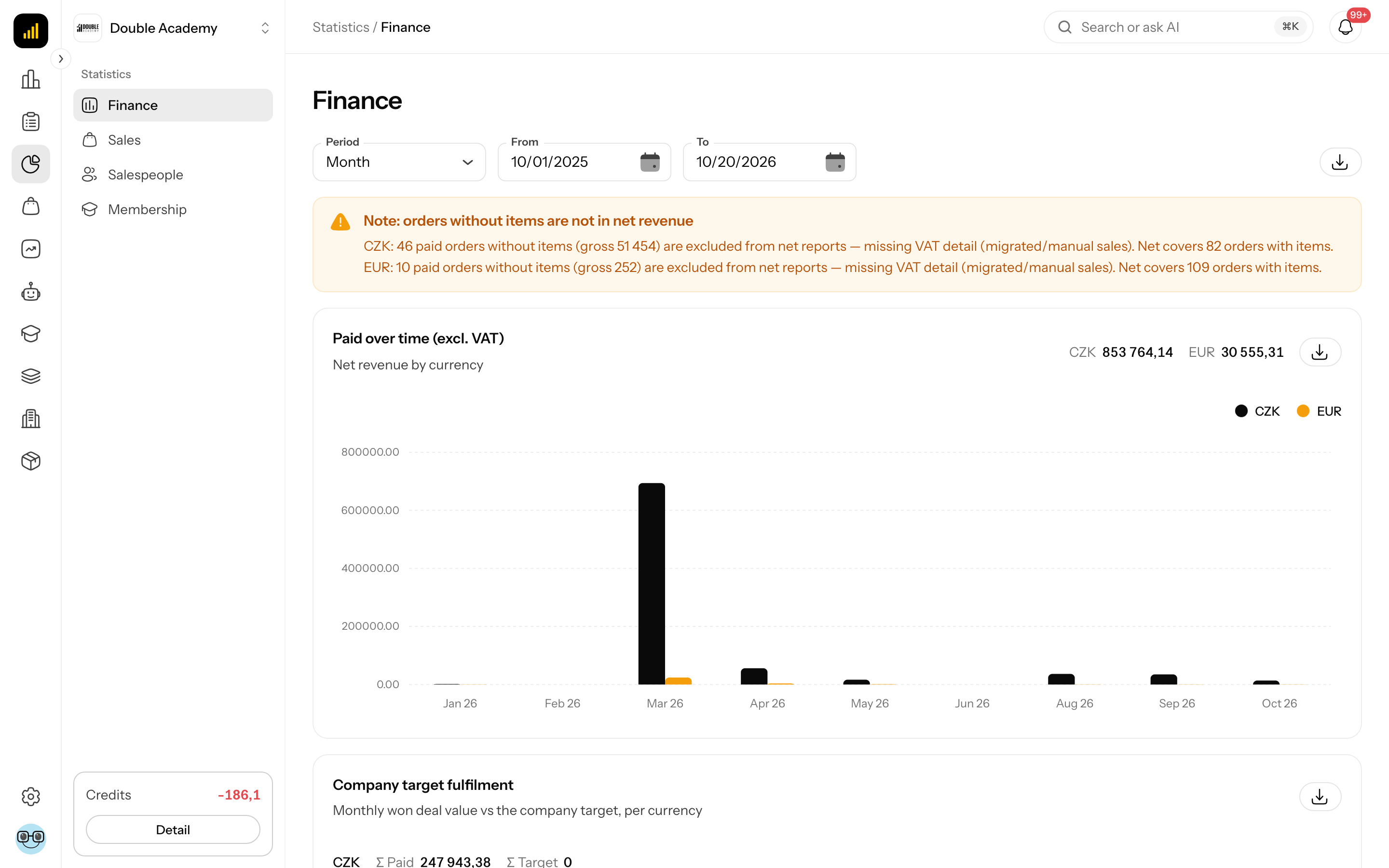Toggle the CZK series in the chart legend
Viewport: 1389px width, 868px height.
1257,411
